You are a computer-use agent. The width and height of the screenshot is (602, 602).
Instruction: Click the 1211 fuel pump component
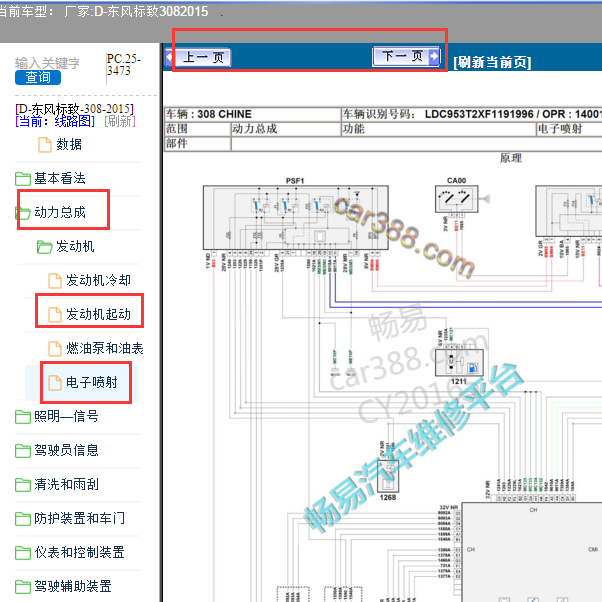459,362
